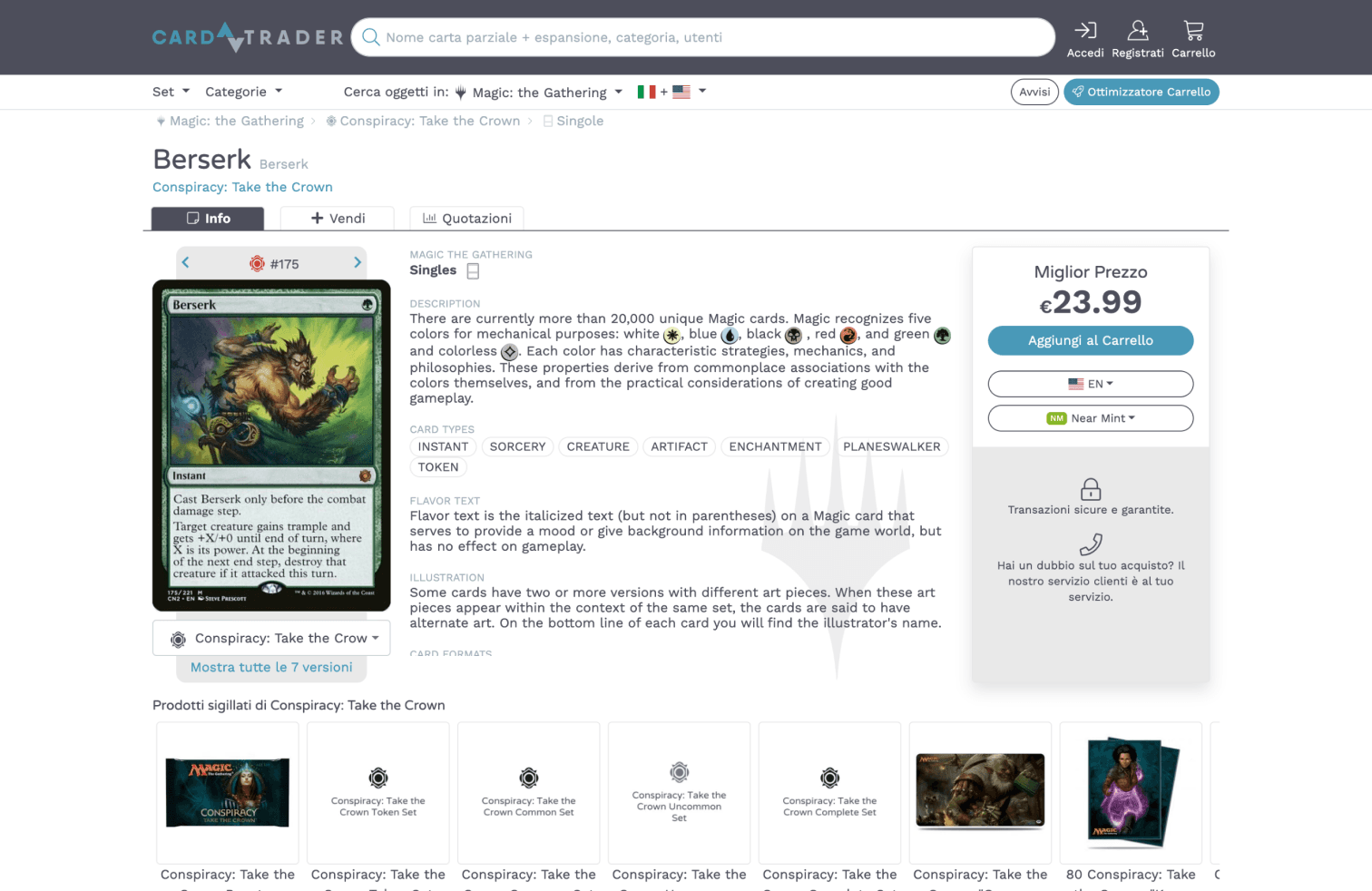Open Conspiracy: Take the Crown Complete Set product
This screenshot has height=891, width=1372.
click(x=829, y=792)
